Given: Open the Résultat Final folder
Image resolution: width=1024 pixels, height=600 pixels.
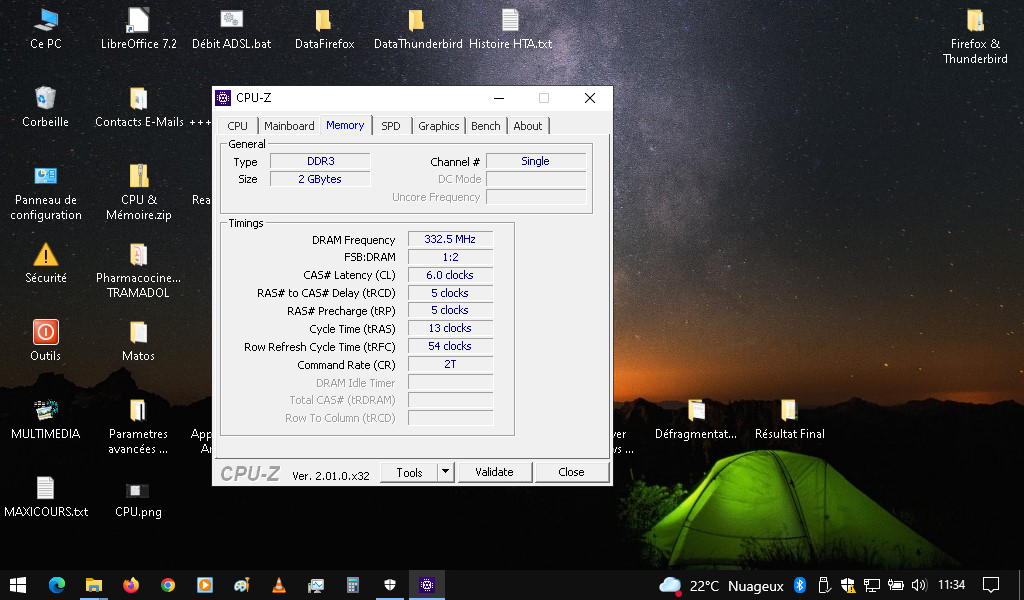Looking at the screenshot, I should (x=789, y=411).
